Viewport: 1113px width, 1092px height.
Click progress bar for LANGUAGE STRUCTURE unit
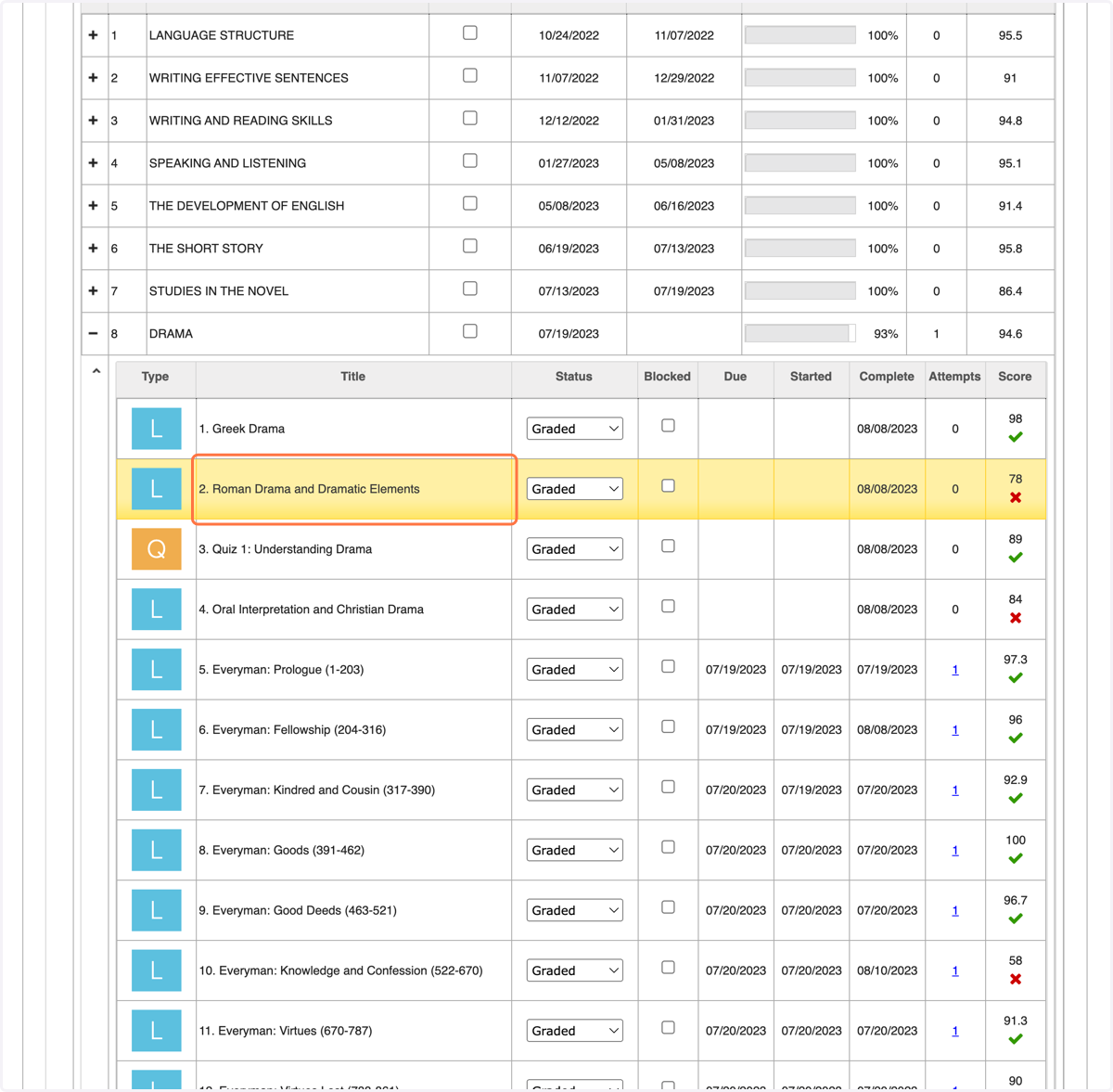[x=800, y=35]
